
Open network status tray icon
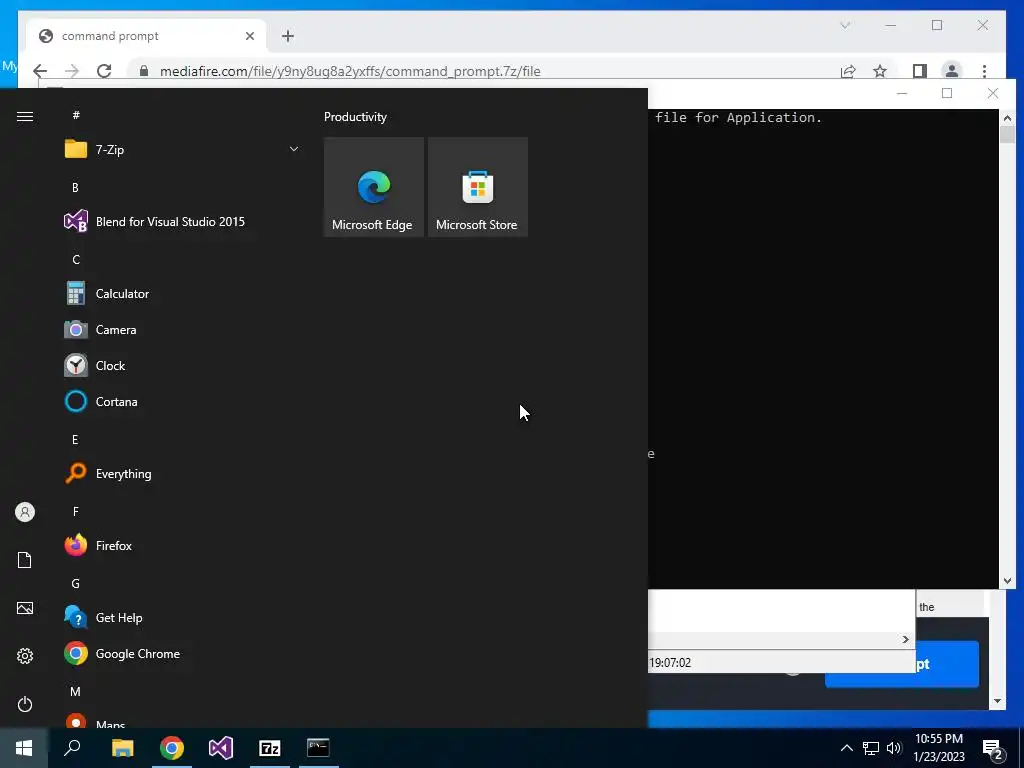point(871,748)
